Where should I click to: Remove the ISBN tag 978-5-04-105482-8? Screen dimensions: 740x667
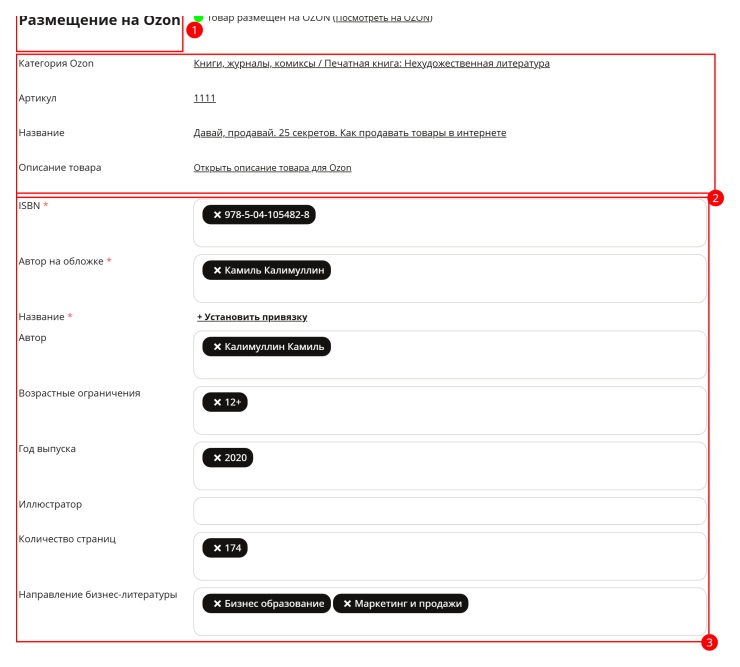click(x=217, y=215)
